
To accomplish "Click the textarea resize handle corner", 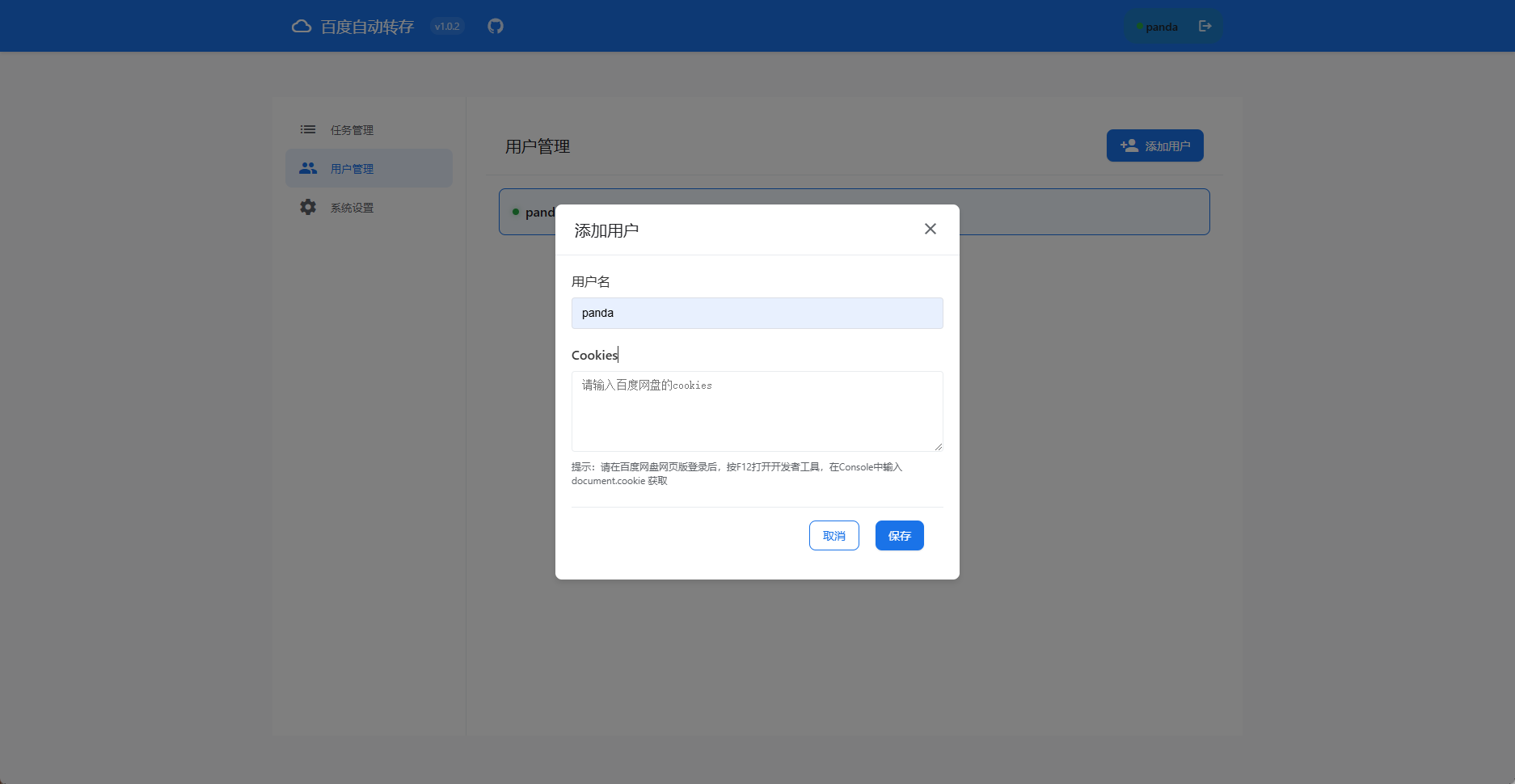I will point(938,446).
